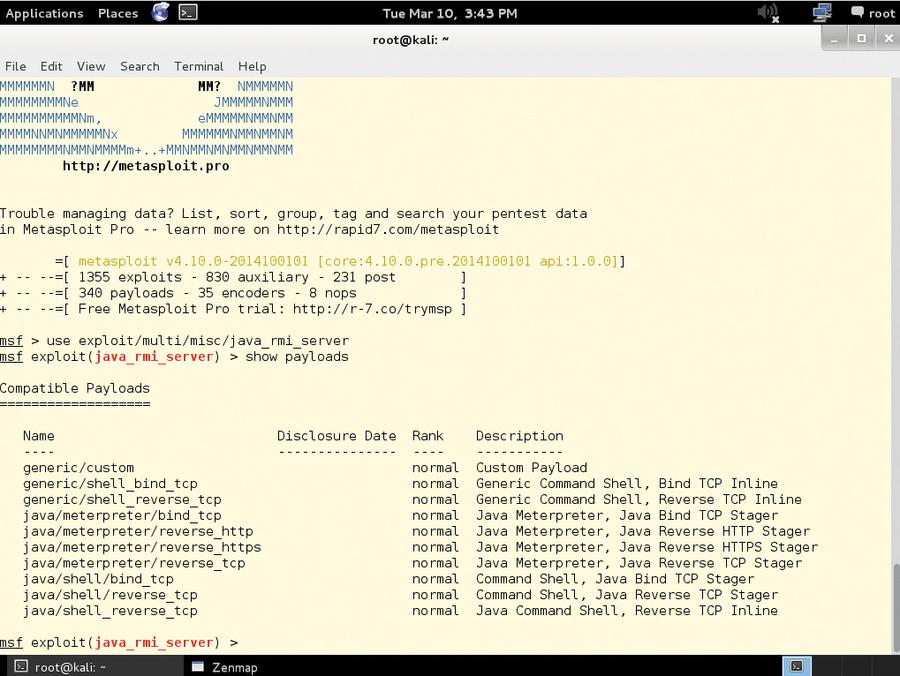Click the terminal vertical scrollbar thumb
This screenshot has height=676, width=900.
click(895, 607)
